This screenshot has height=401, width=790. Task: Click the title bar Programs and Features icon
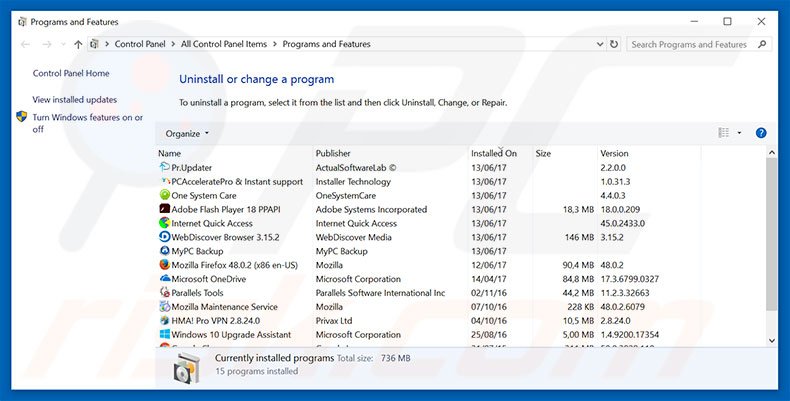pyautogui.click(x=22, y=22)
